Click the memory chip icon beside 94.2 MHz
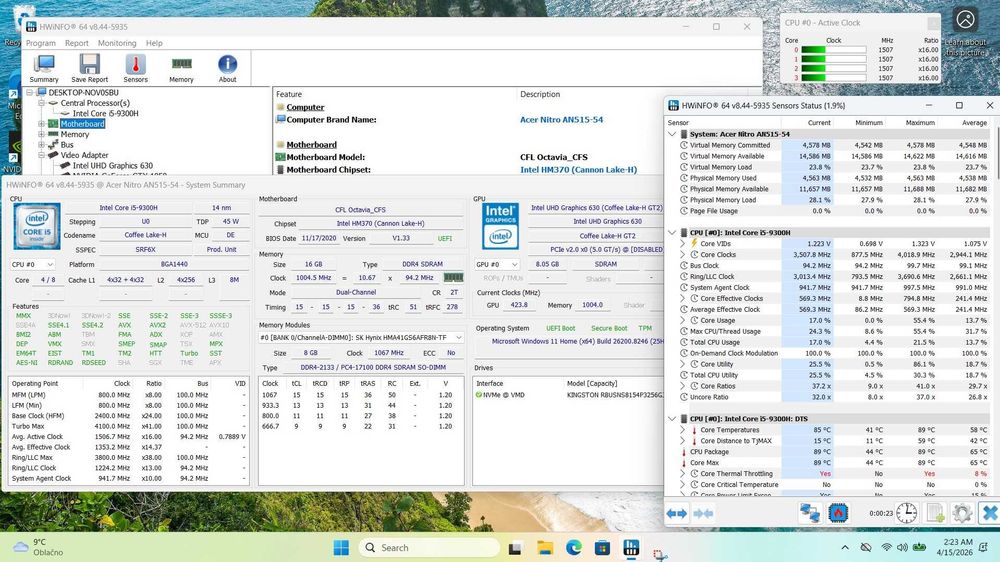The width and height of the screenshot is (1000, 562). click(x=453, y=277)
